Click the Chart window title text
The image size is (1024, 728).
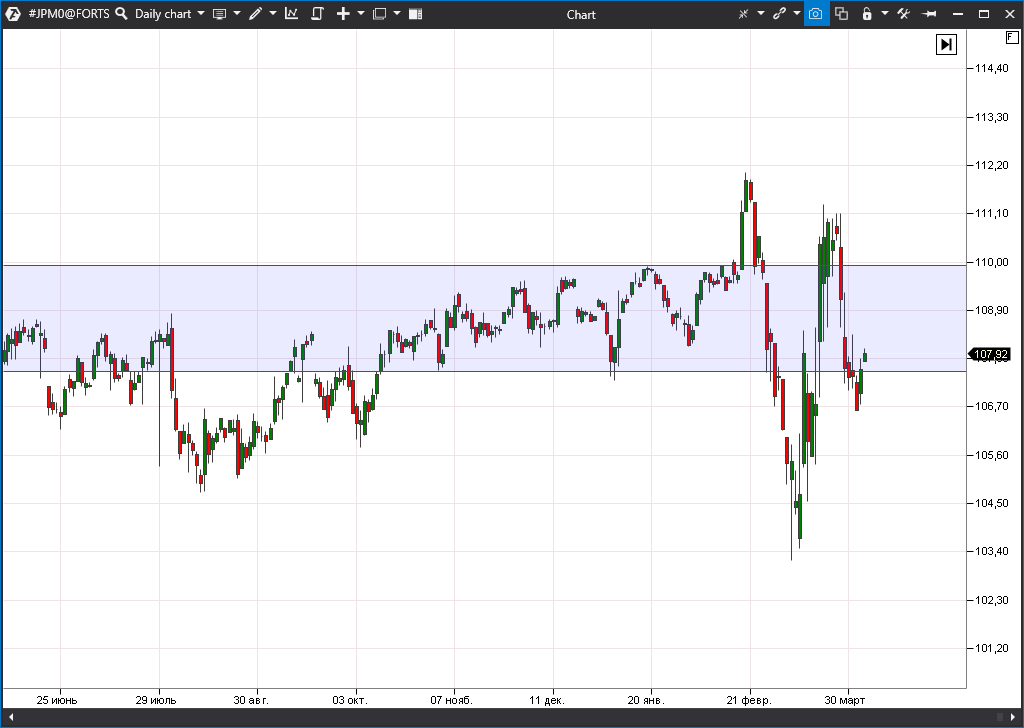pyautogui.click(x=581, y=14)
